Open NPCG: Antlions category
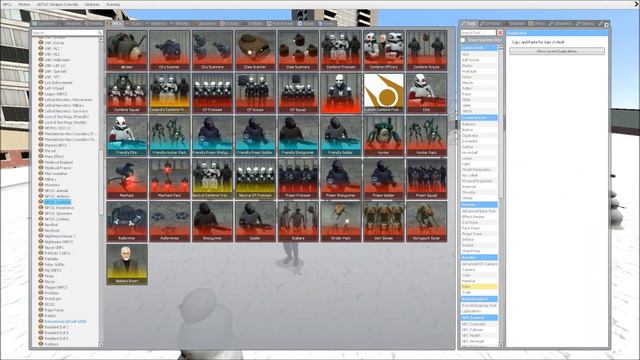640x360 pixels. [58, 196]
